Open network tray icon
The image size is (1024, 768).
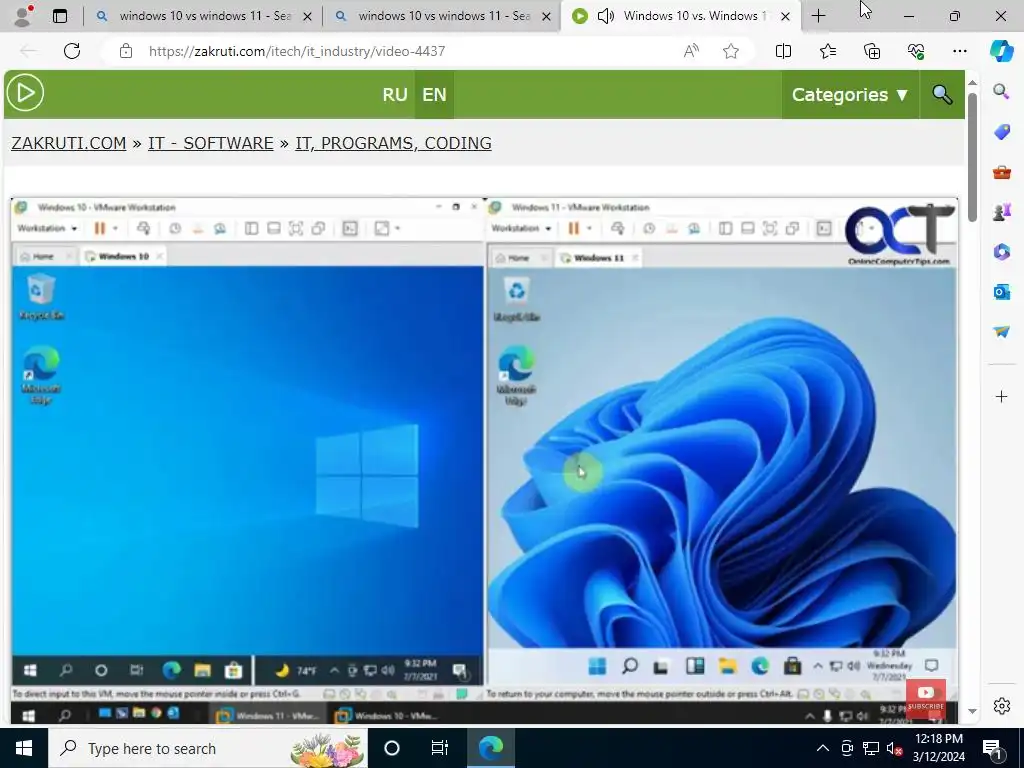coord(871,748)
